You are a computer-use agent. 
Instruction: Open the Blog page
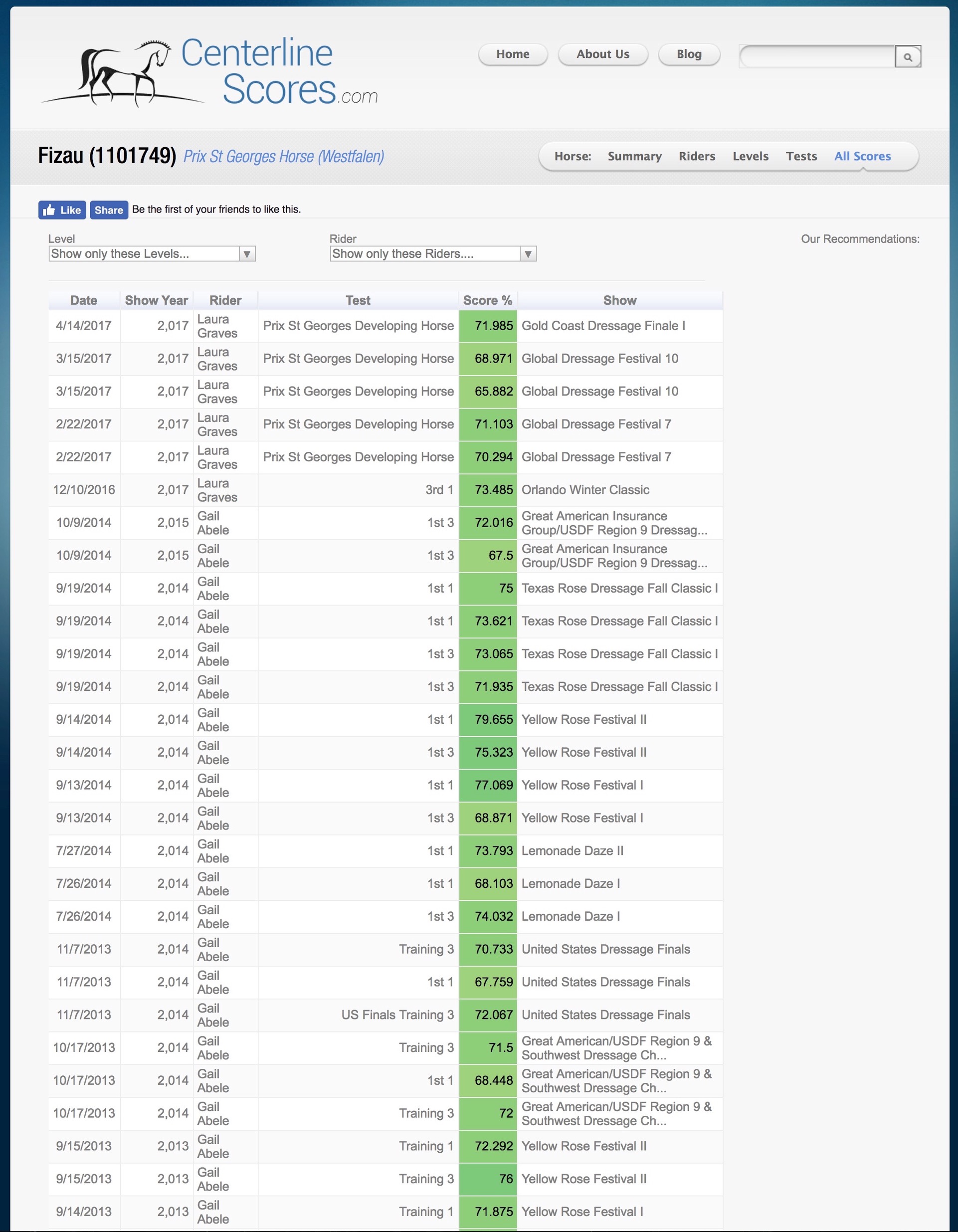(689, 54)
